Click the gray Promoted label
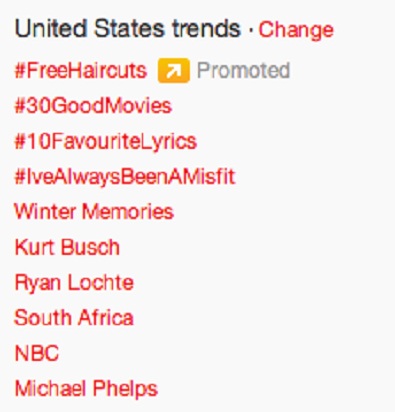395x412 pixels. (243, 70)
